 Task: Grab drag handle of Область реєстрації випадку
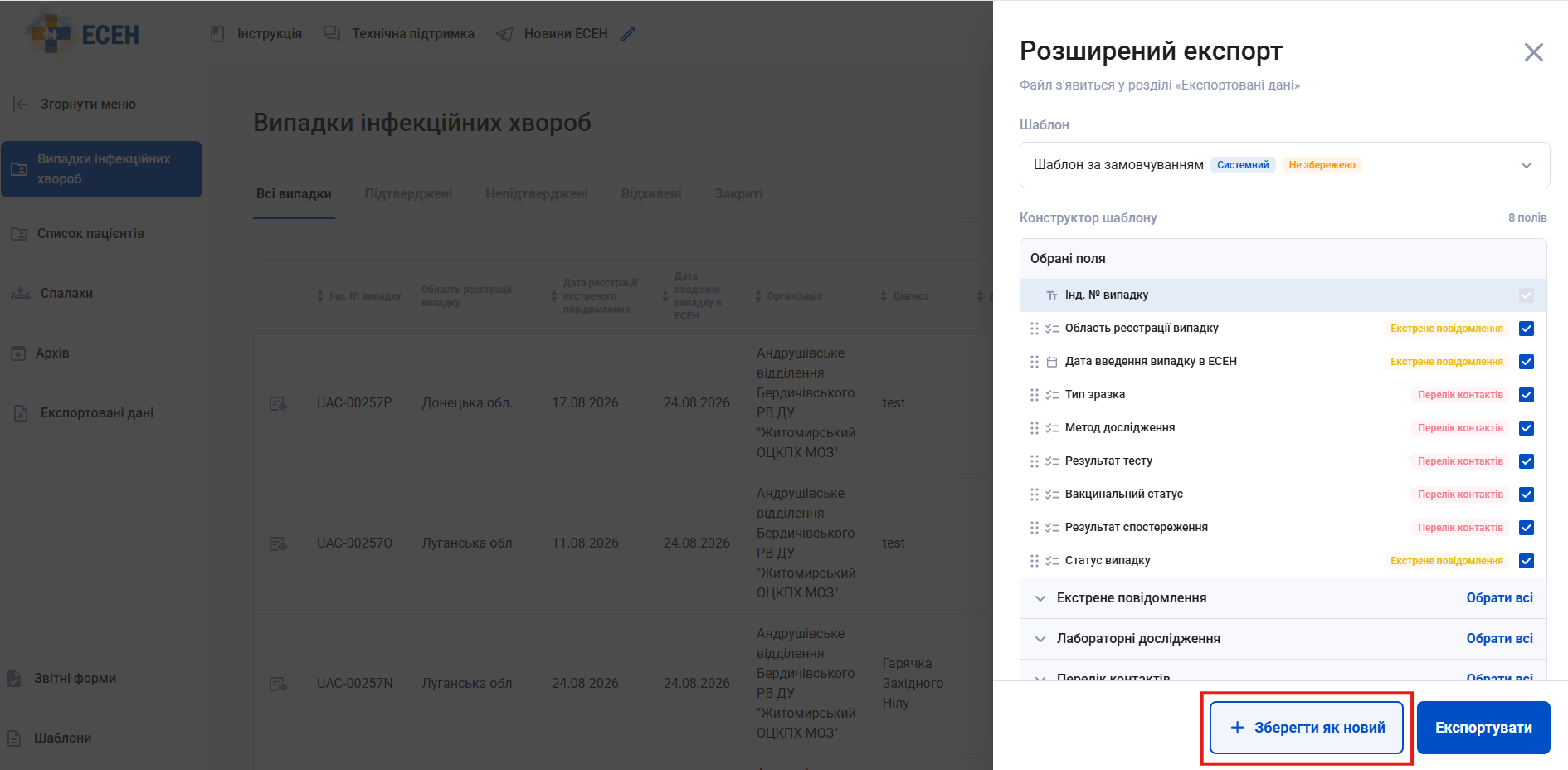(x=1035, y=329)
